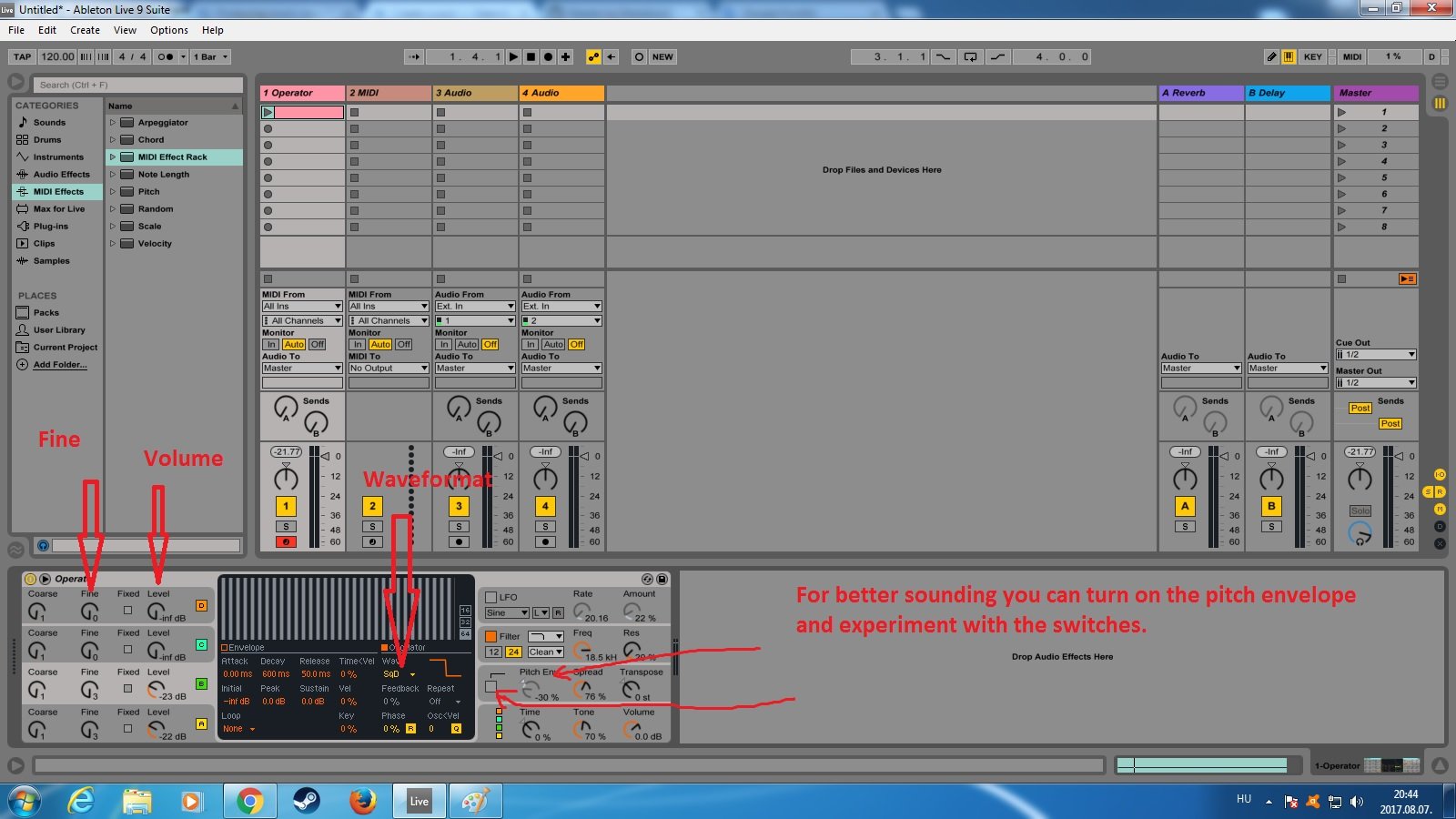Open Plug-ins category in browser
The width and height of the screenshot is (1456, 819).
click(x=51, y=226)
